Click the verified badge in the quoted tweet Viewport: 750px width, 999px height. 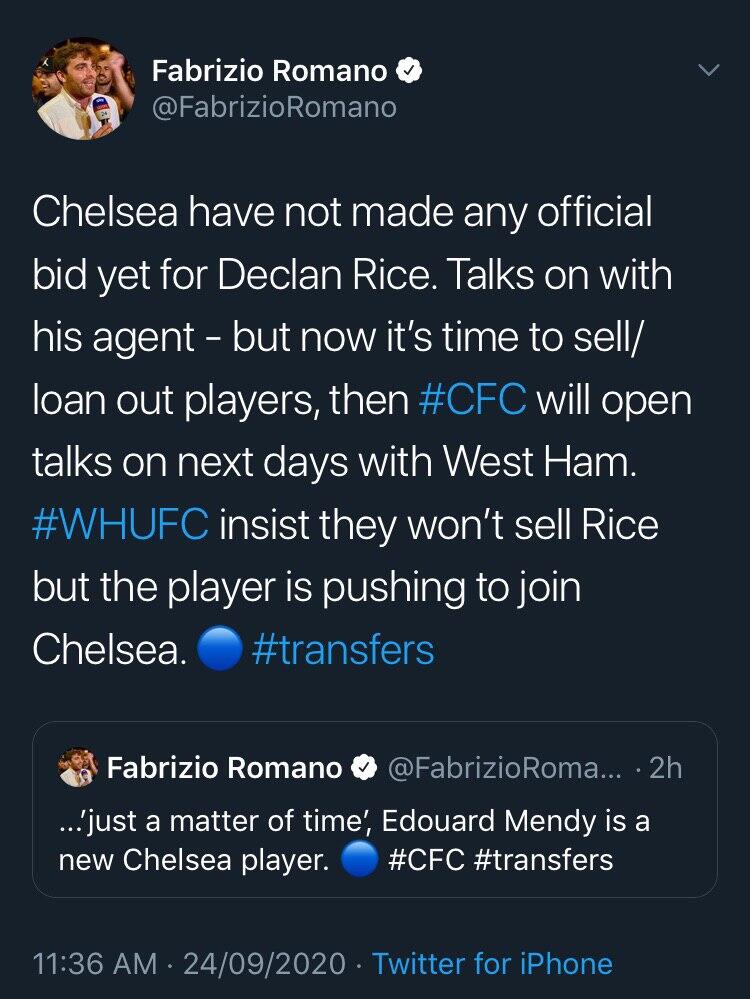364,768
